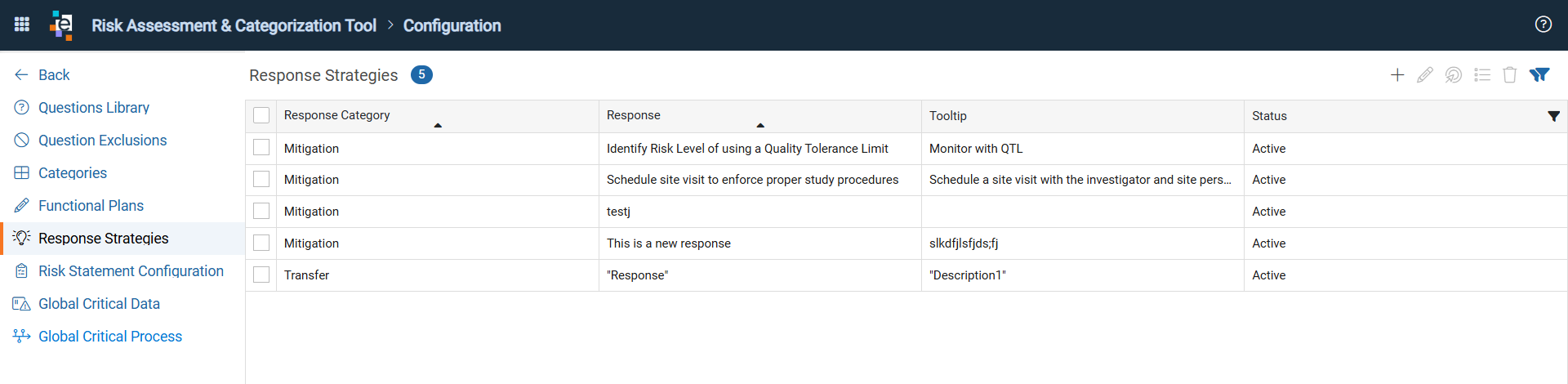Click the circular restore icon in toolbar
The image size is (1568, 384).
coord(1454,75)
